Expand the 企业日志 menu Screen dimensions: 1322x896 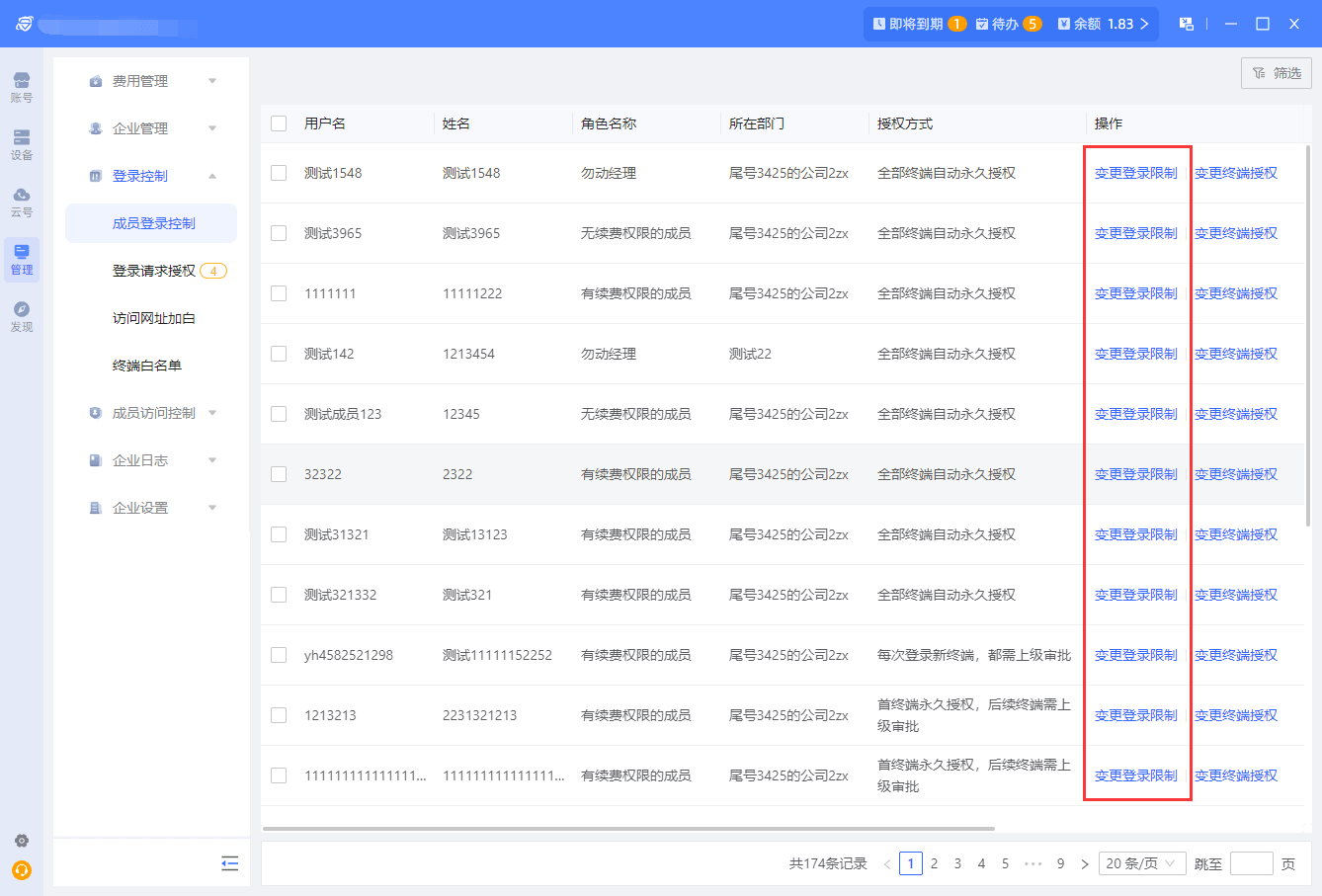[151, 460]
